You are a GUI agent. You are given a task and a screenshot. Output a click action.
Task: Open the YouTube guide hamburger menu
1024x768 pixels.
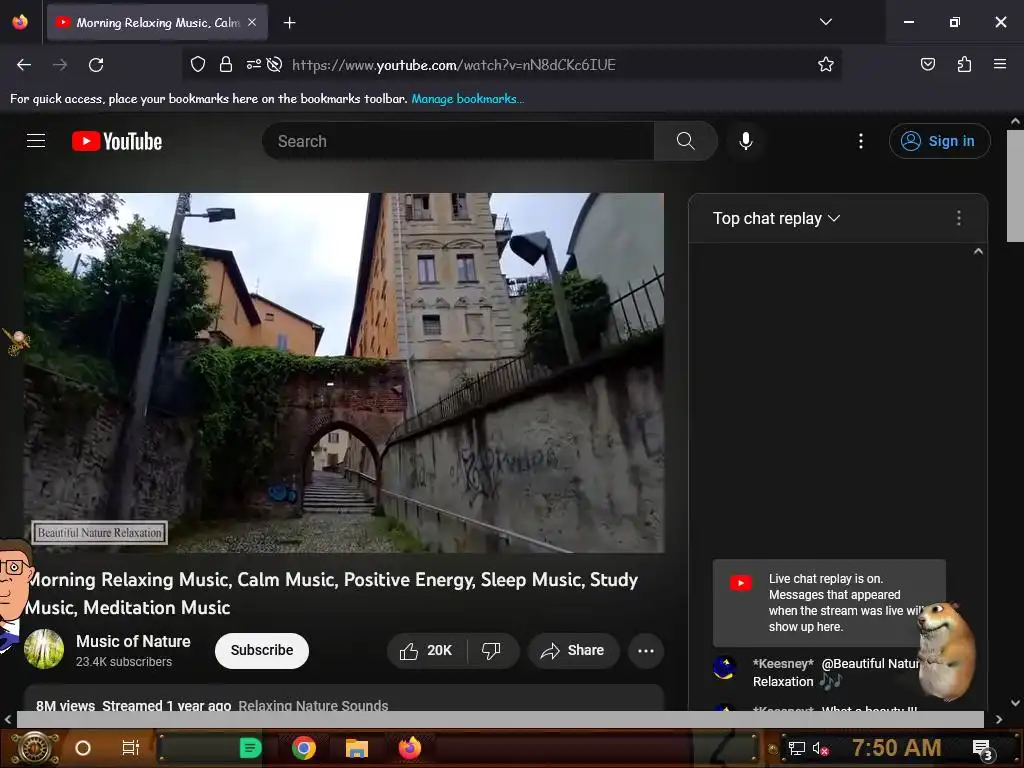[x=36, y=140]
